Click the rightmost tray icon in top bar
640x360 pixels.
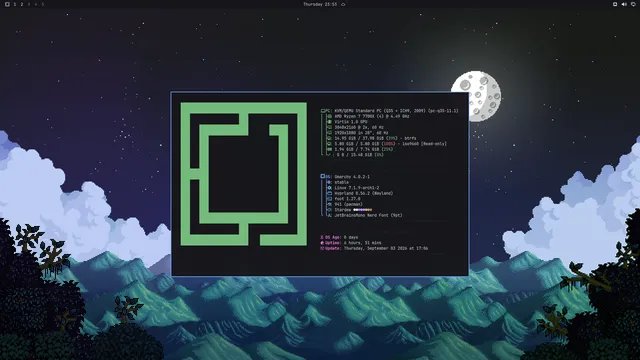pos(633,4)
